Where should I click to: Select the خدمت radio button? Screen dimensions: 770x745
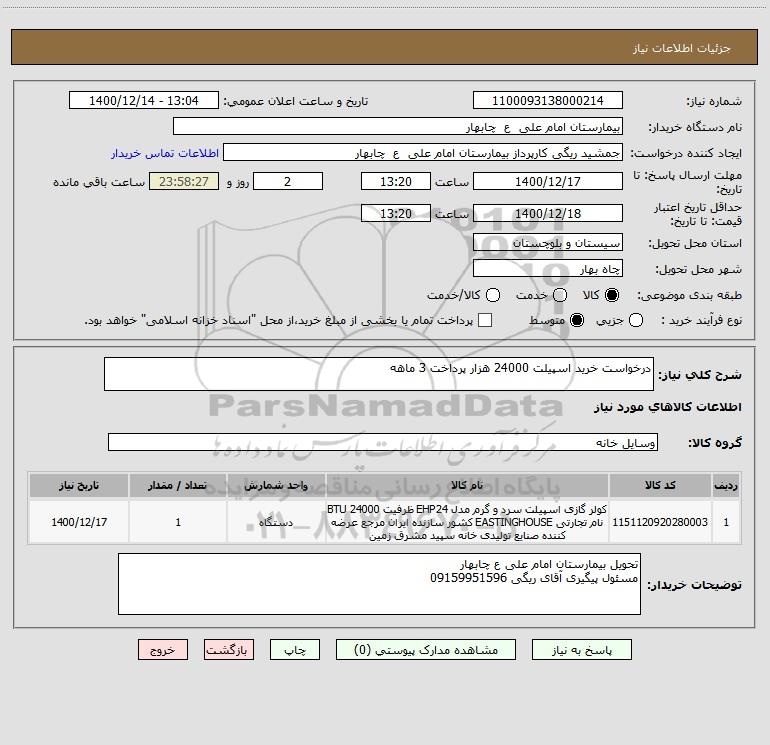(560, 295)
